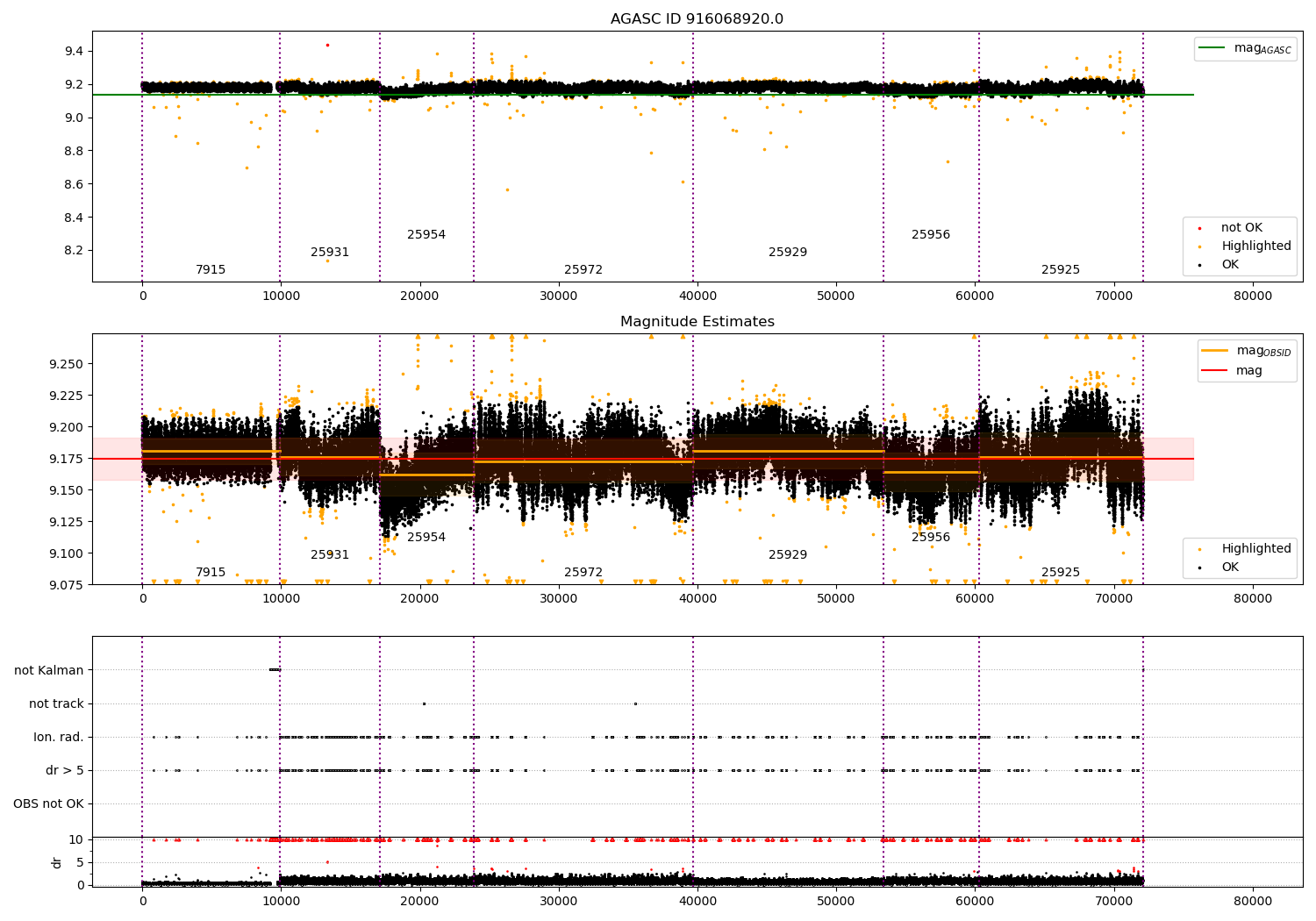Click OBSID label 7915 in the top plot
1316x921 pixels.
coord(211,270)
